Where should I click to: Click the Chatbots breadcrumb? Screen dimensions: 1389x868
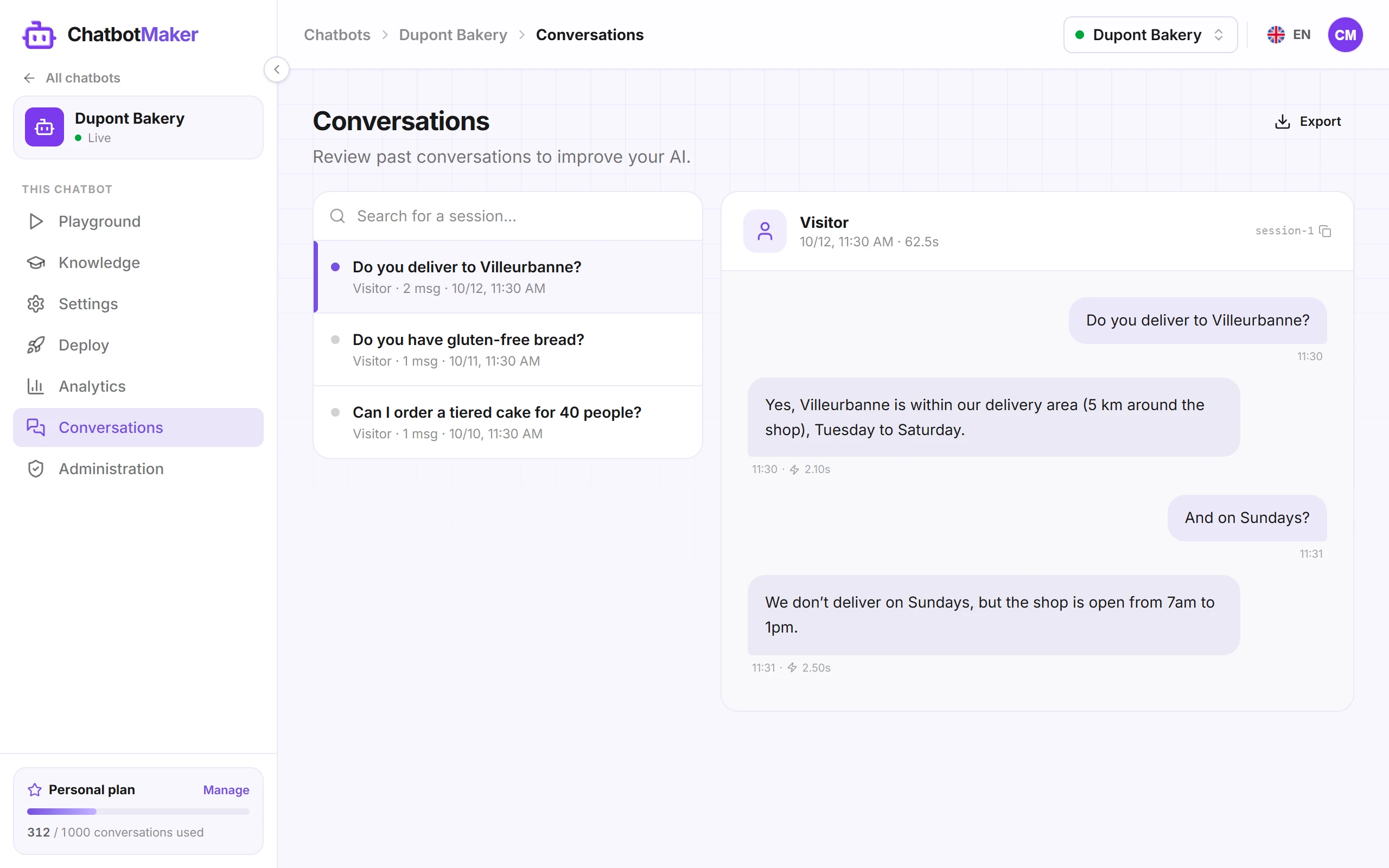click(337, 35)
